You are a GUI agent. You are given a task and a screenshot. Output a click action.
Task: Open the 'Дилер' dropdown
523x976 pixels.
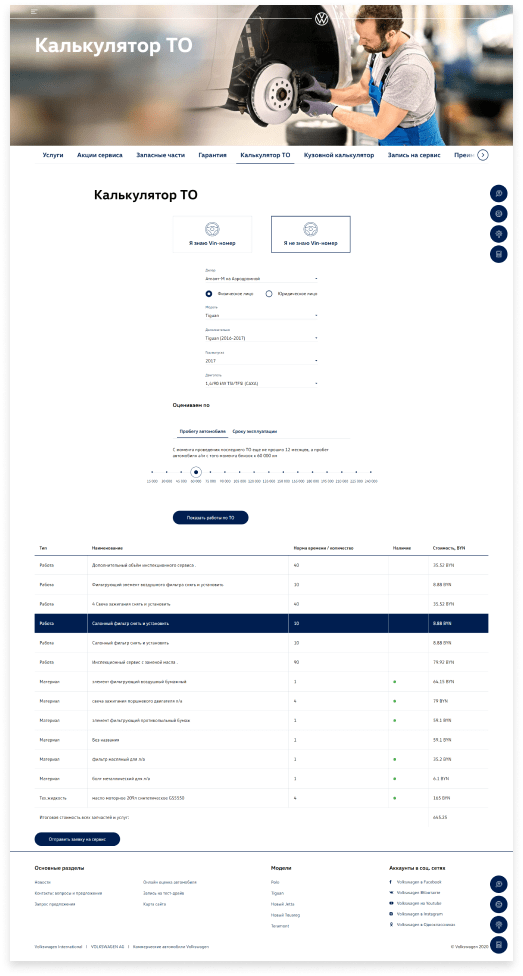coord(262,279)
